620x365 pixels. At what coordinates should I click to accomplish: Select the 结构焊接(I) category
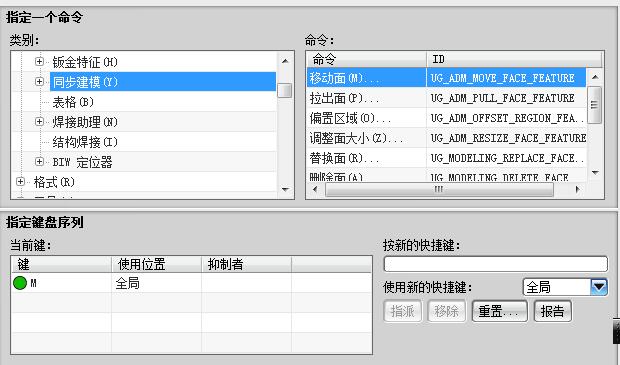[x=85, y=142]
